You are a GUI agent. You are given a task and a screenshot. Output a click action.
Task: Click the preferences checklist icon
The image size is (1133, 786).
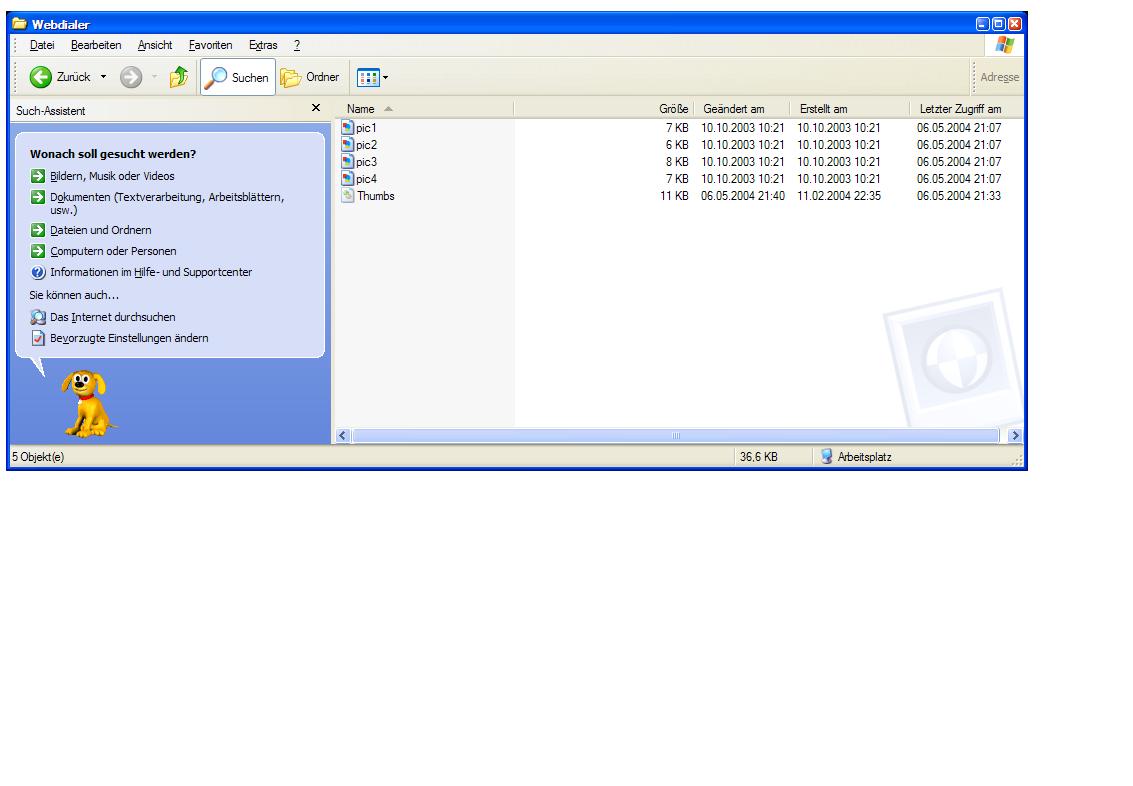coord(38,337)
